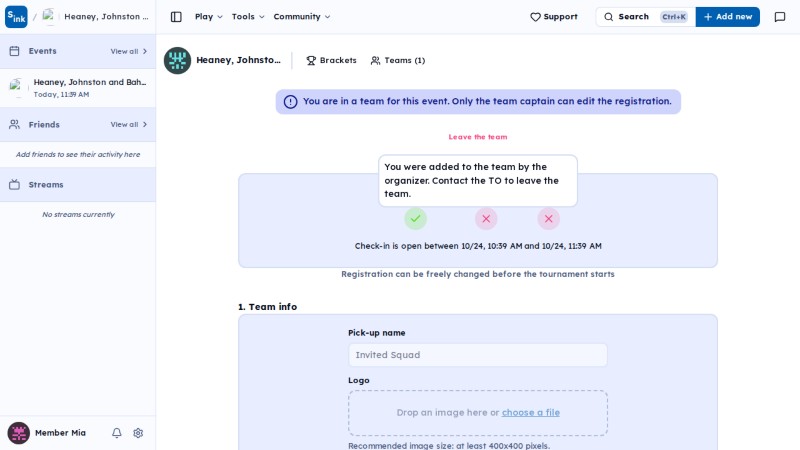This screenshot has width=800, height=450.
Task: Open the Sink home logo
Action: (16, 17)
